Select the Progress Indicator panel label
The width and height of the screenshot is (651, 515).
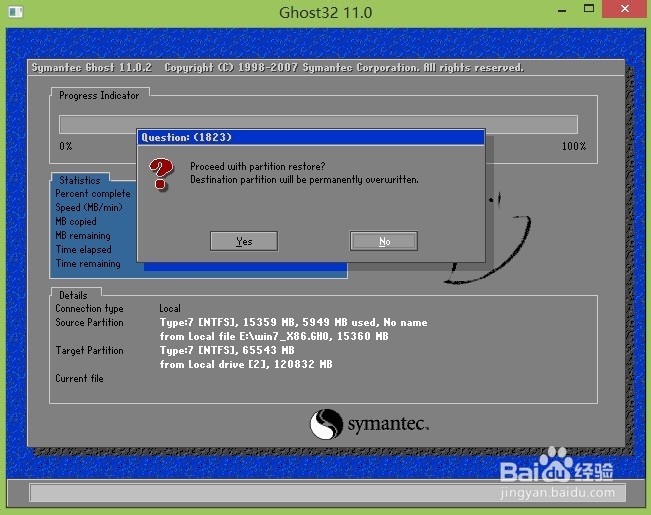coord(99,96)
